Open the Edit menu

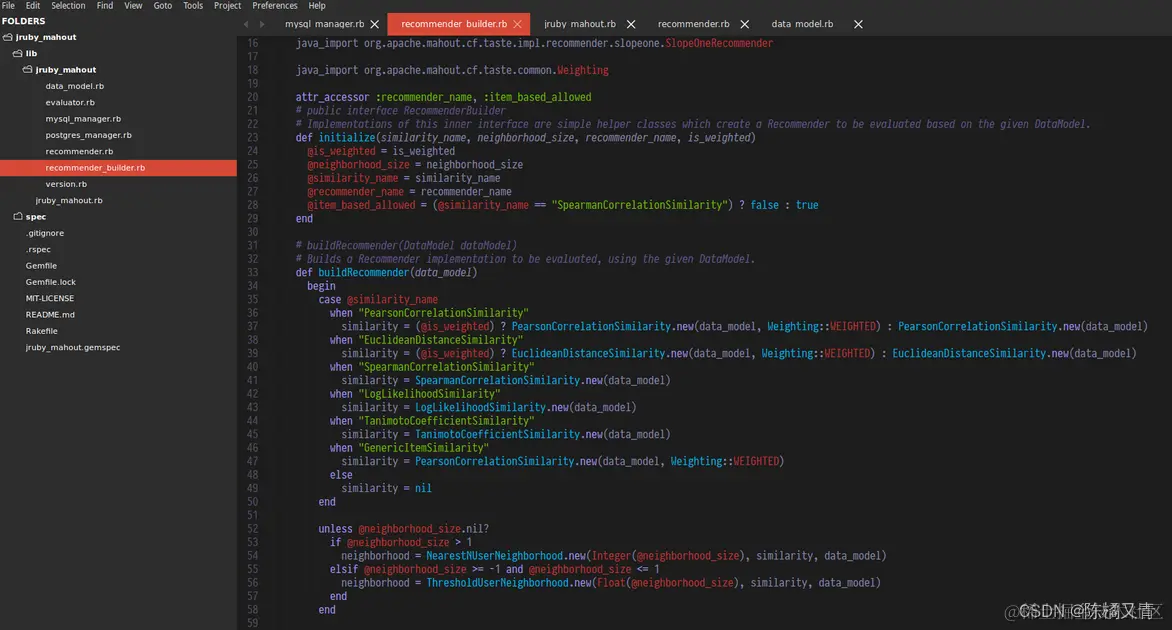pos(33,5)
